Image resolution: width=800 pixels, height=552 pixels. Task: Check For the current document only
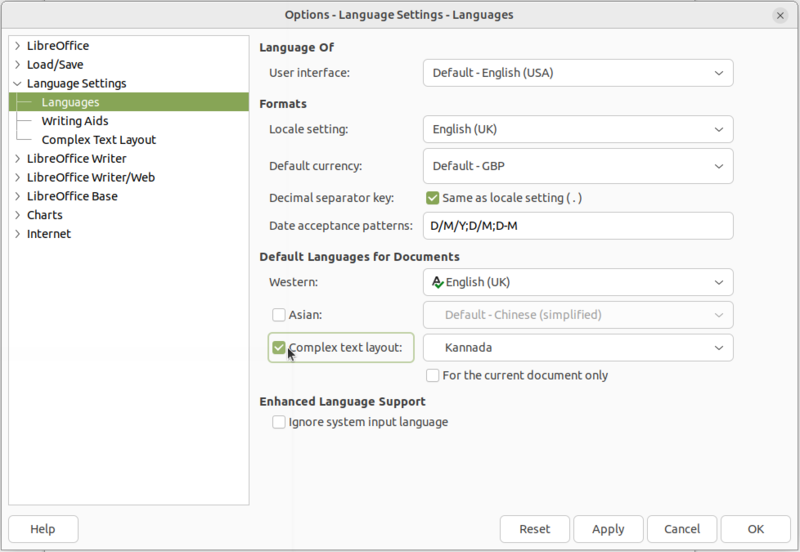click(432, 375)
